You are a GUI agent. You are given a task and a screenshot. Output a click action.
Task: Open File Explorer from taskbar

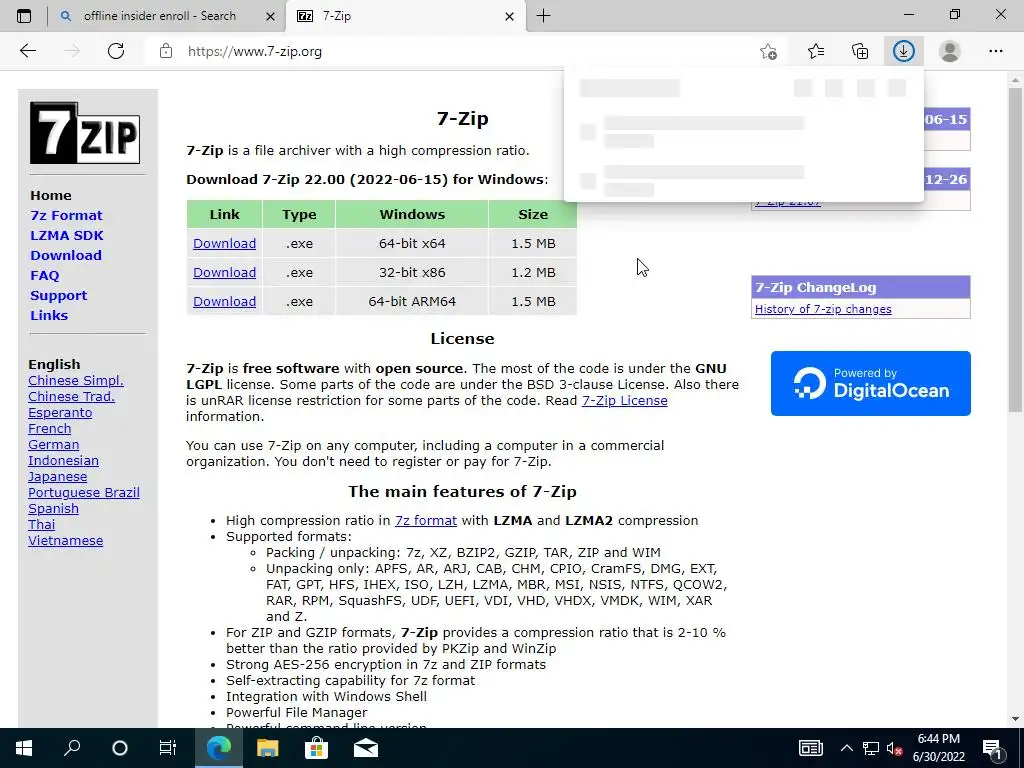pyautogui.click(x=267, y=748)
